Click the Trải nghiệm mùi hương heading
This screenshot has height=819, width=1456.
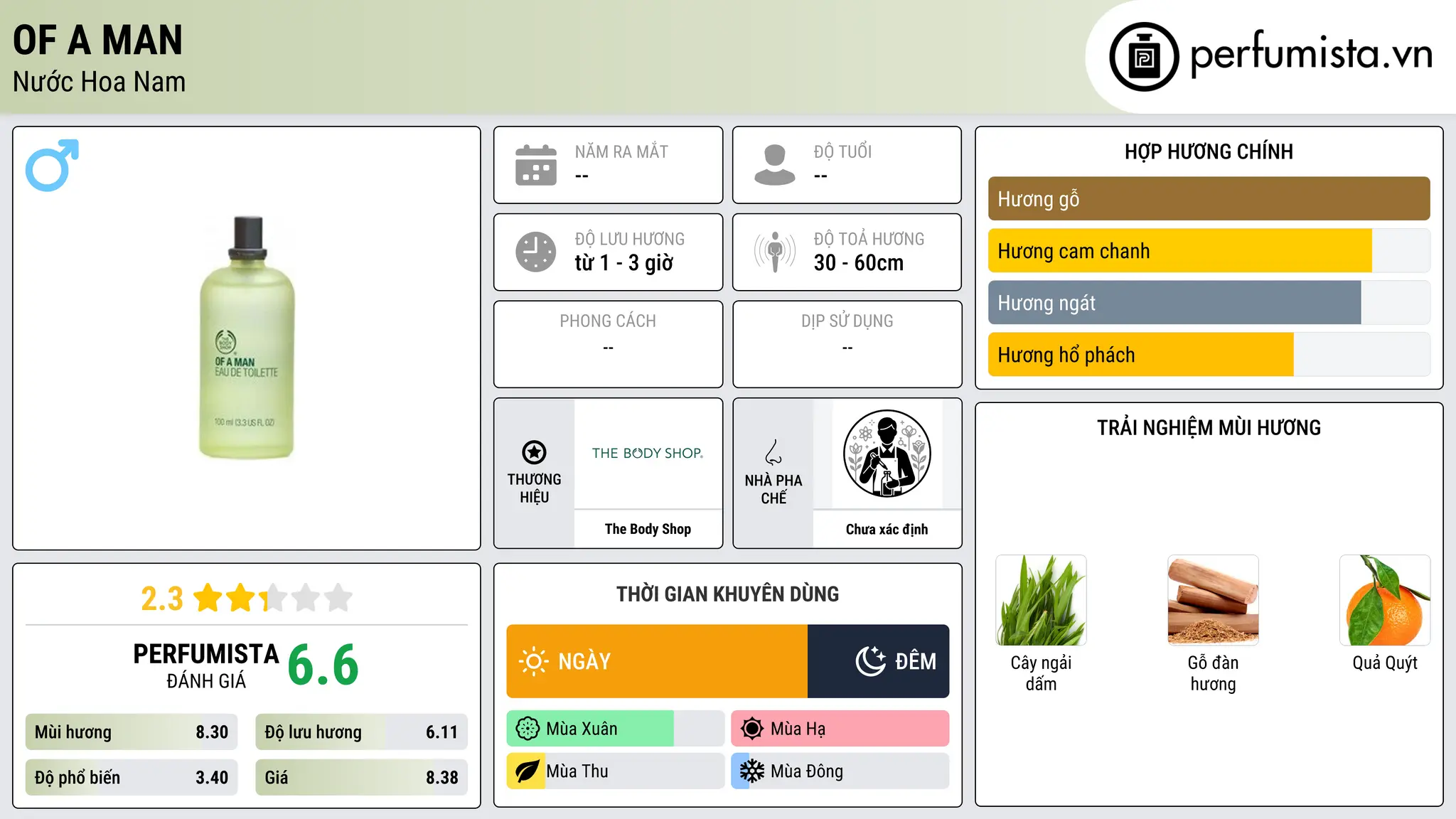1209,427
